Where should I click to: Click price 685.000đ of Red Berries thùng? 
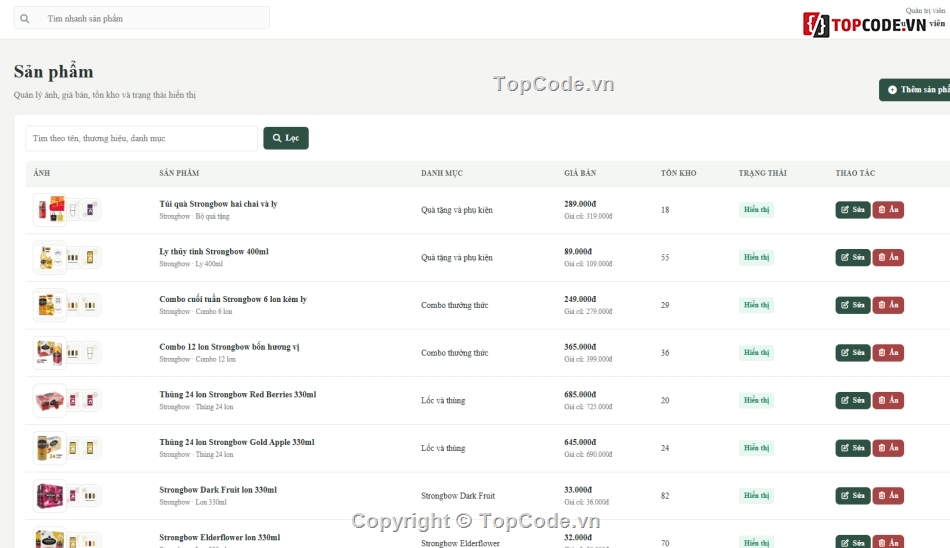tap(580, 395)
